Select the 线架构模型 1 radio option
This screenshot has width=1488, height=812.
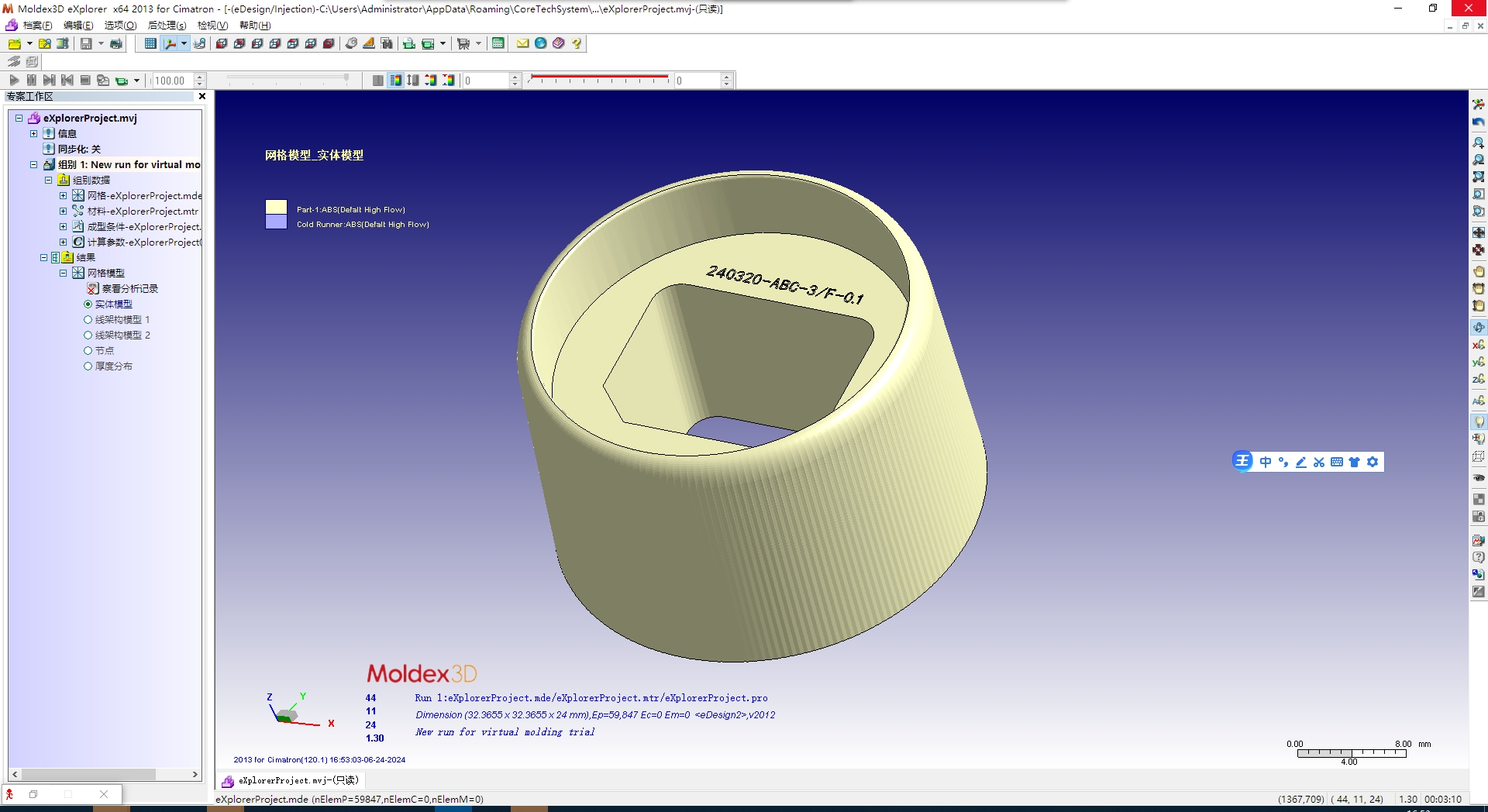[88, 320]
